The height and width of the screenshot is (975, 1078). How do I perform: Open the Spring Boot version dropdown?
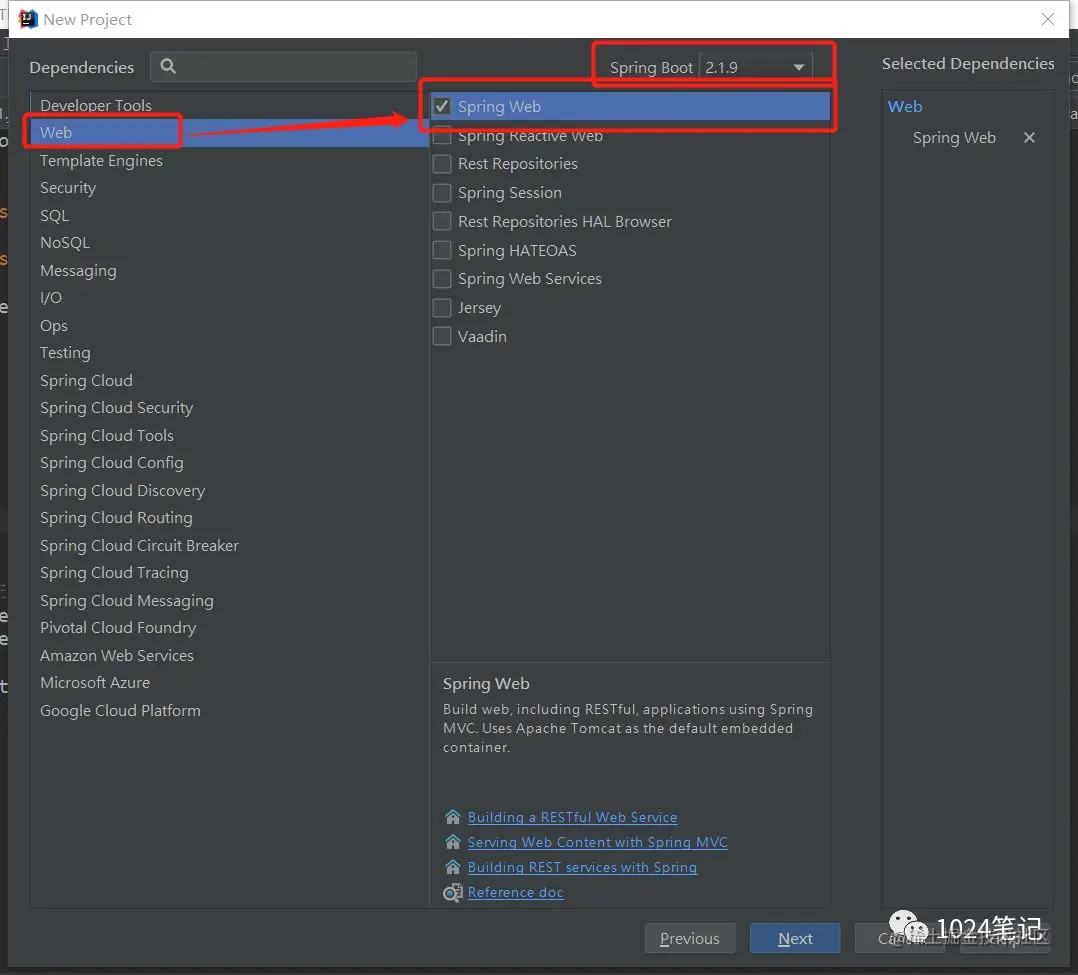pyautogui.click(x=756, y=67)
